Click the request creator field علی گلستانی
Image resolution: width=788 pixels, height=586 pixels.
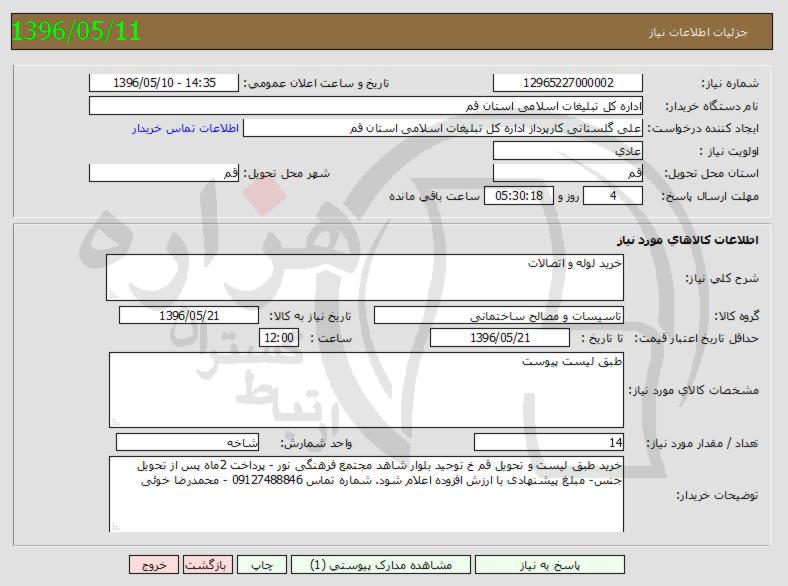coord(443,128)
